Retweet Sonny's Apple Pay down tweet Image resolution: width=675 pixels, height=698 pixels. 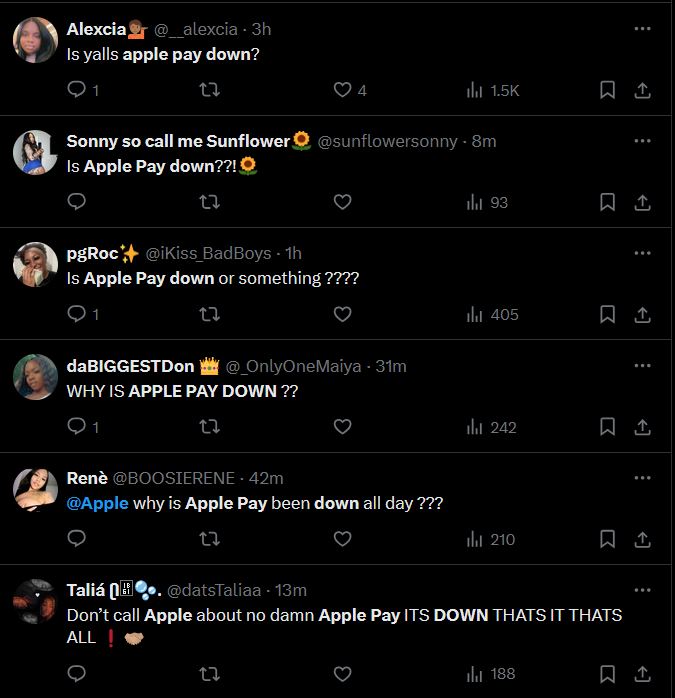(210, 202)
